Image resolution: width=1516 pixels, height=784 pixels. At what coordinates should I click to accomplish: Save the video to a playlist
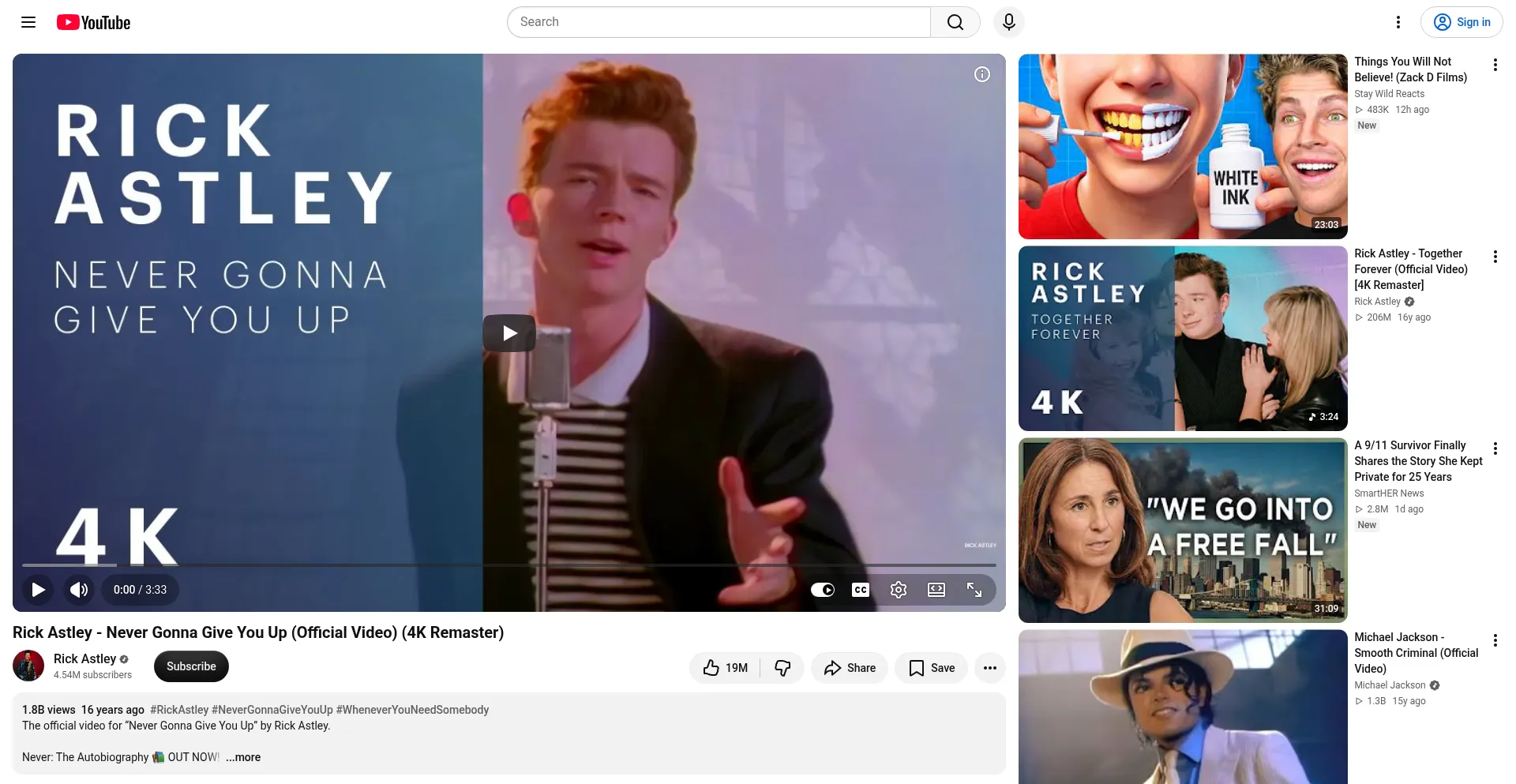(932, 668)
